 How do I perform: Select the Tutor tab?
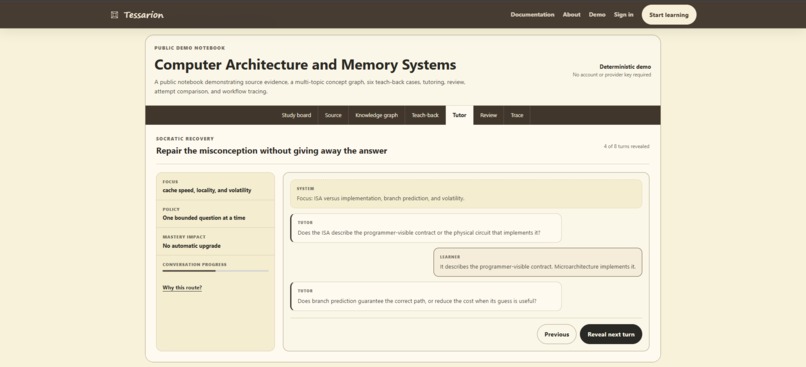pyautogui.click(x=459, y=115)
